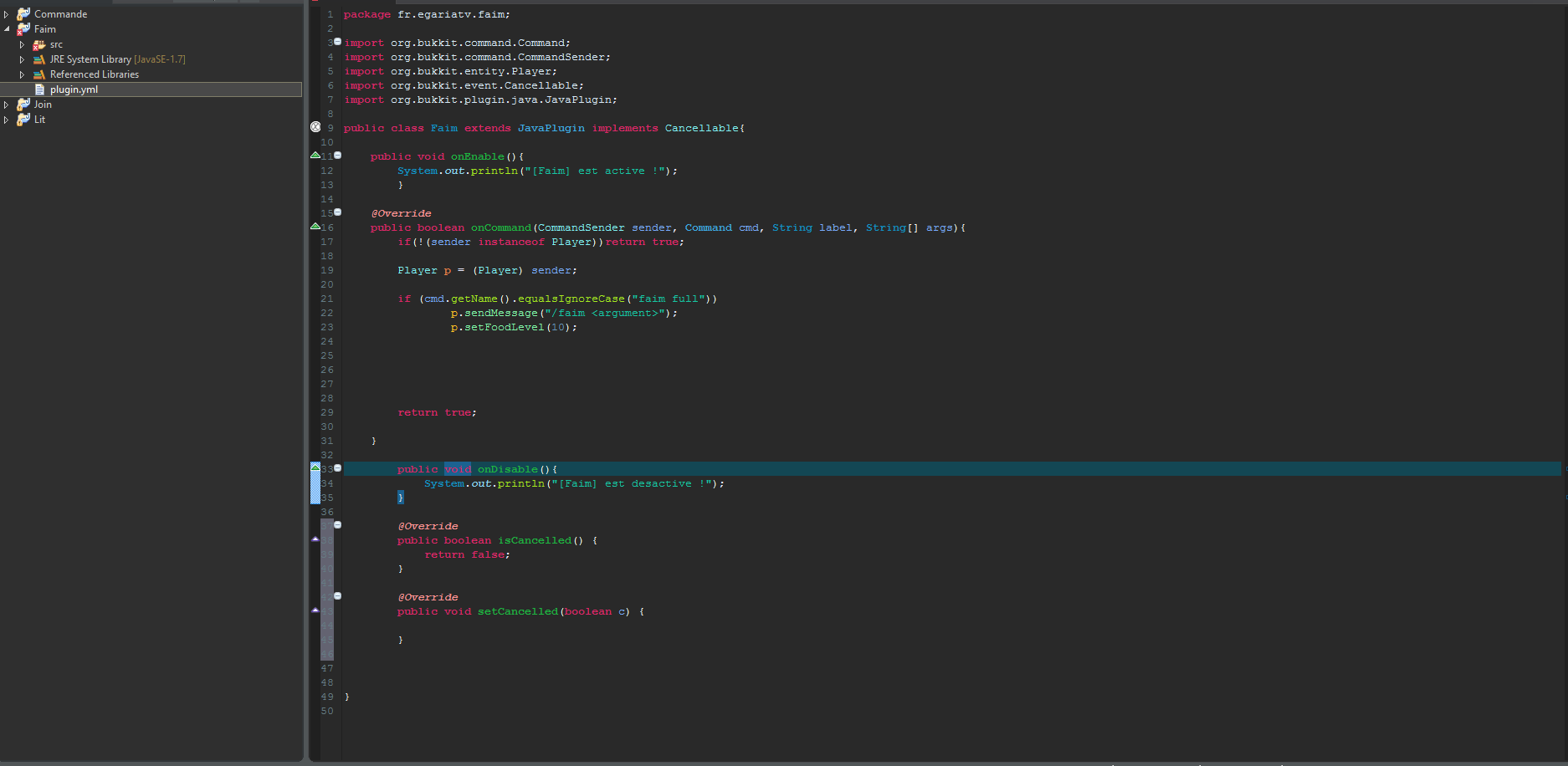Click the src source folder icon
Viewport: 1568px width, 766px height.
pyautogui.click(x=38, y=44)
